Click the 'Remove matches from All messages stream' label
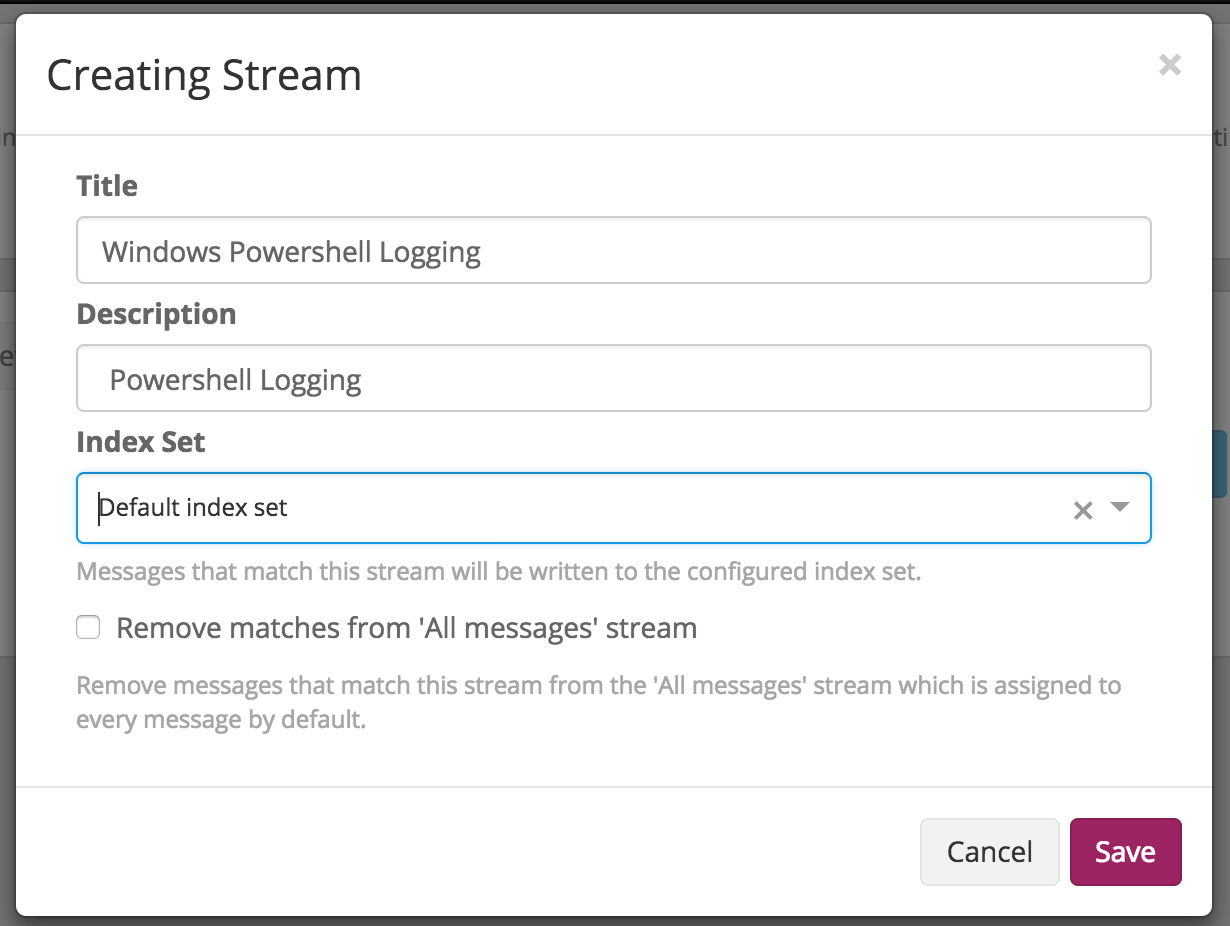 tap(406, 628)
